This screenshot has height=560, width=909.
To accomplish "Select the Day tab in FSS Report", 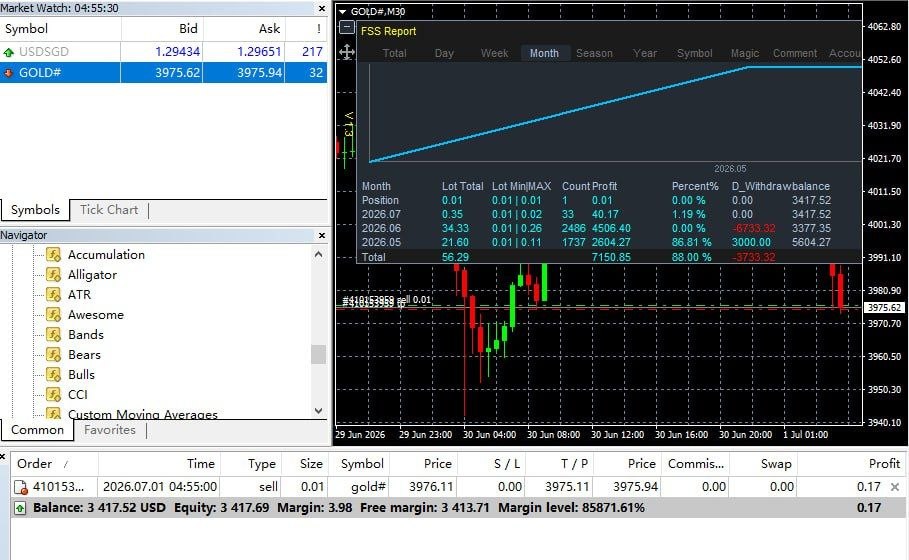I will click(x=444, y=53).
